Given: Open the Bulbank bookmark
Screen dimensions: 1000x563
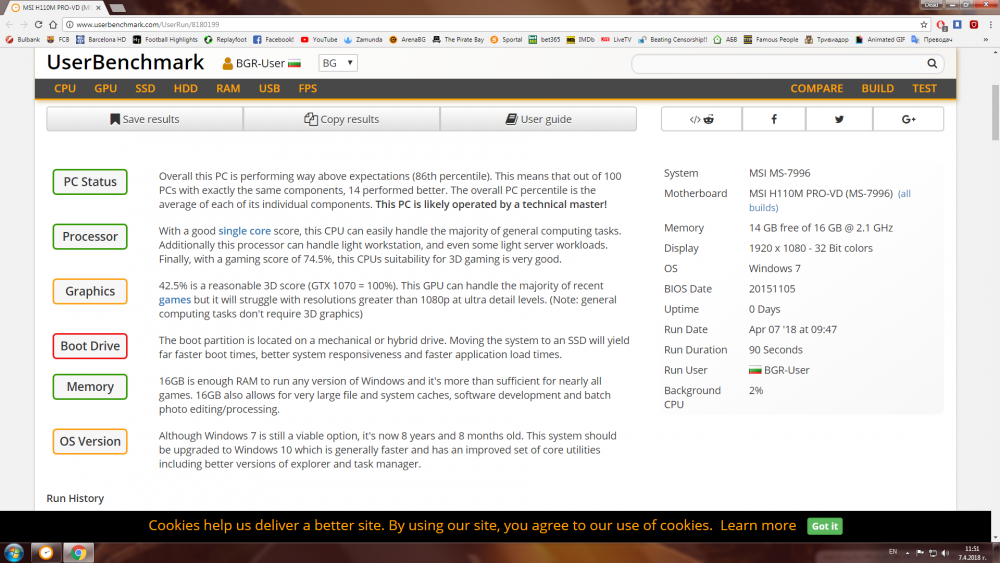Looking at the screenshot, I should 23,40.
